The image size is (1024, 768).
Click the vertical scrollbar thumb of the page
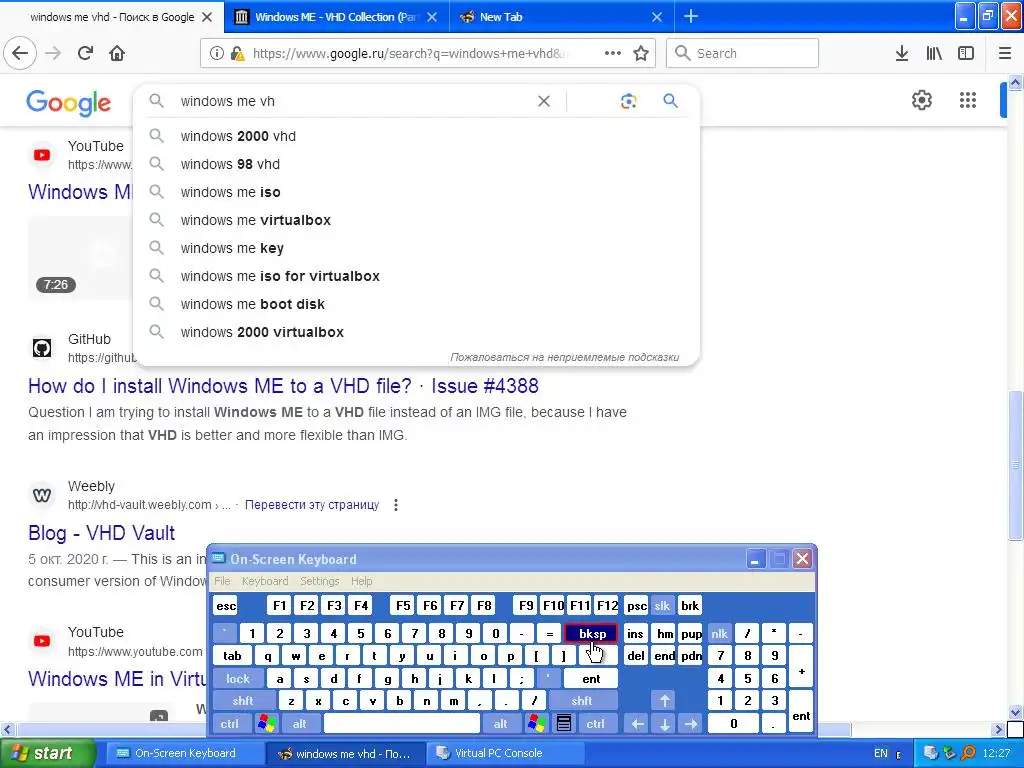point(1015,465)
